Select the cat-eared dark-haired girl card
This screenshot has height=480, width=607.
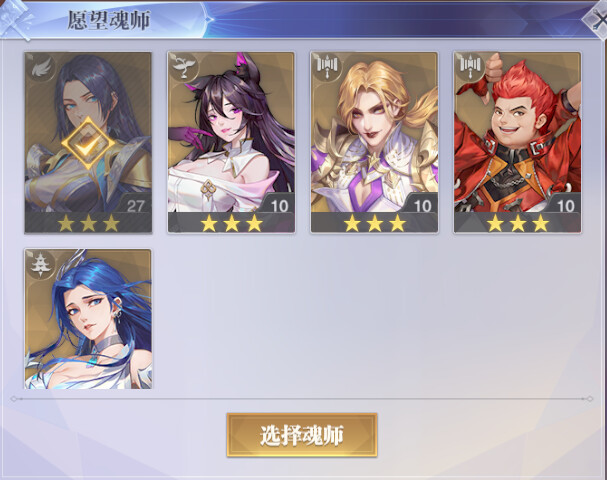click(x=231, y=143)
